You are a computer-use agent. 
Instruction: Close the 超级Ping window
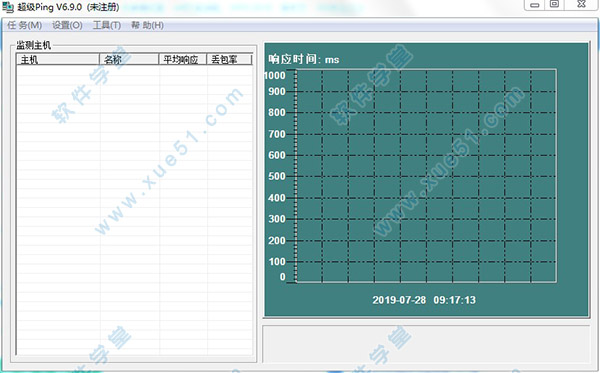coord(581,4)
